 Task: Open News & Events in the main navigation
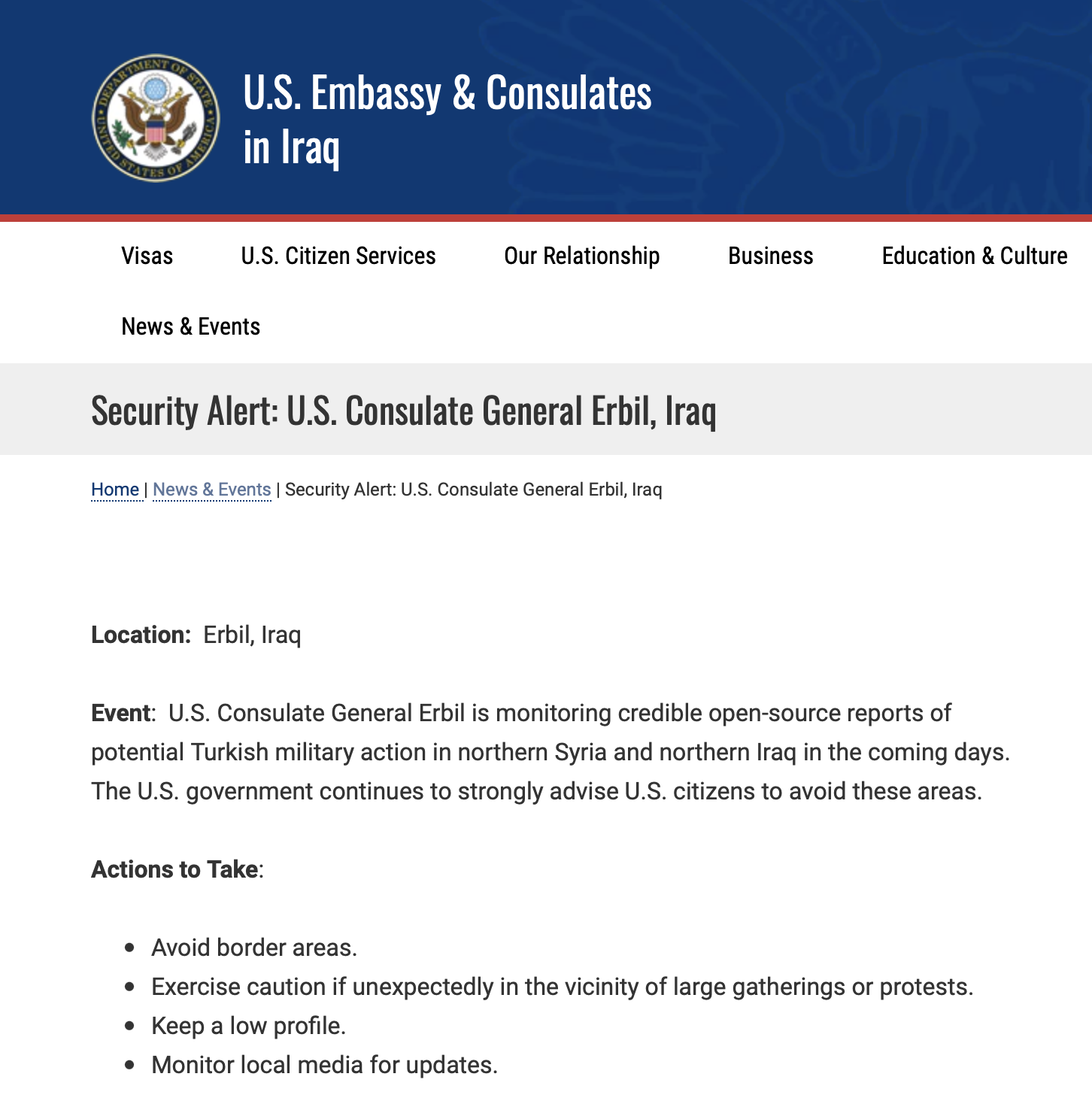190,326
